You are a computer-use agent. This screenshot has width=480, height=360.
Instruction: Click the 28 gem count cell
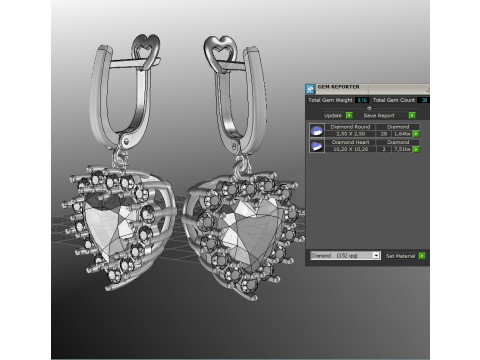384,134
